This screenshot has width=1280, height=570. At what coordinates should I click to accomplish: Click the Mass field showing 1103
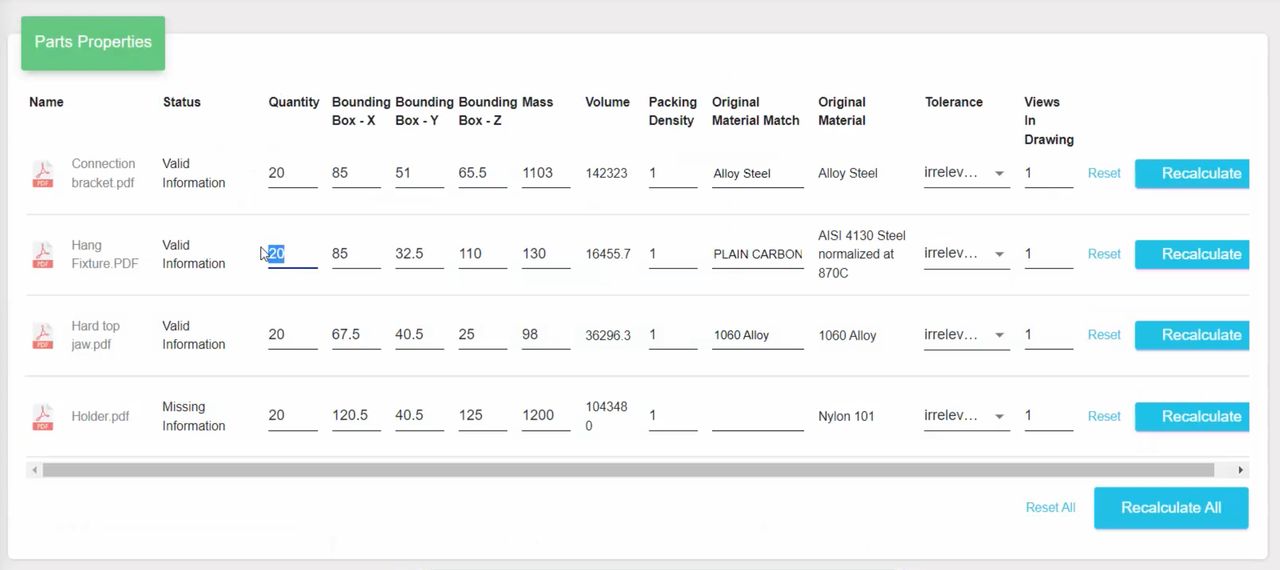(x=545, y=173)
